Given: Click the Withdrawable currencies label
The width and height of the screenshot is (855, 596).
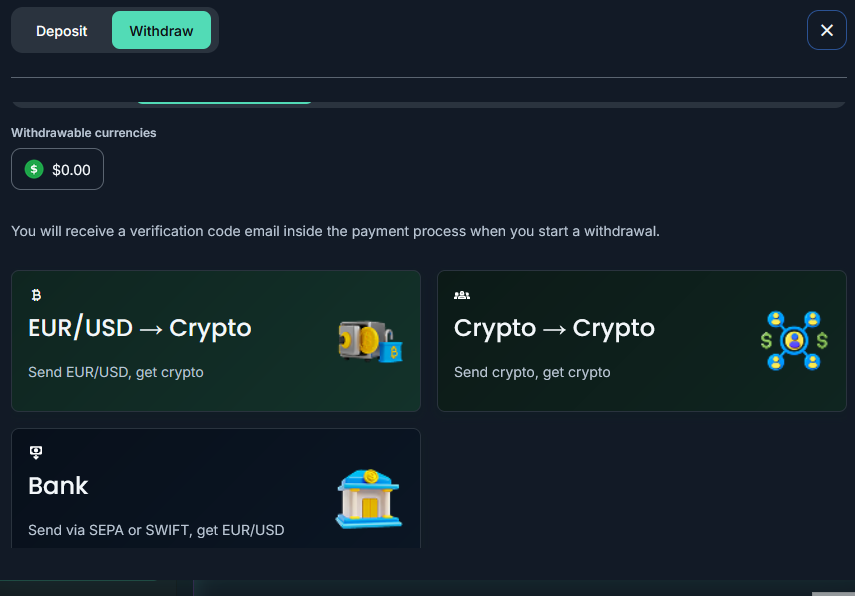Looking at the screenshot, I should pyautogui.click(x=83, y=133).
